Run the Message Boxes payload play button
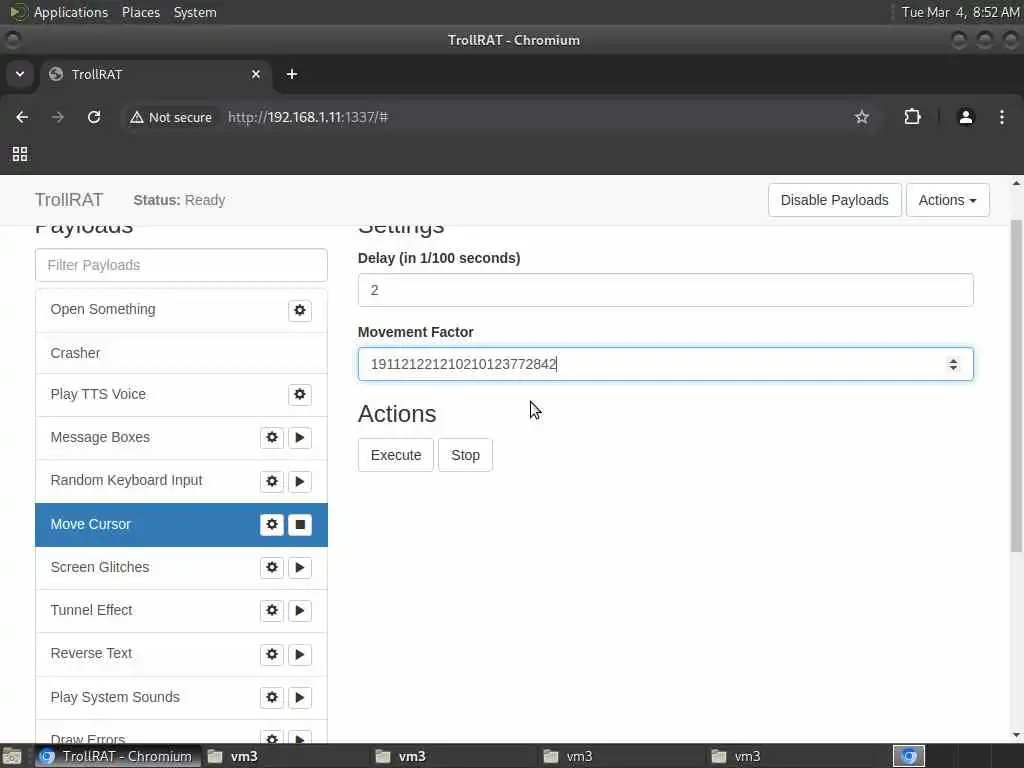The image size is (1024, 768). click(300, 438)
